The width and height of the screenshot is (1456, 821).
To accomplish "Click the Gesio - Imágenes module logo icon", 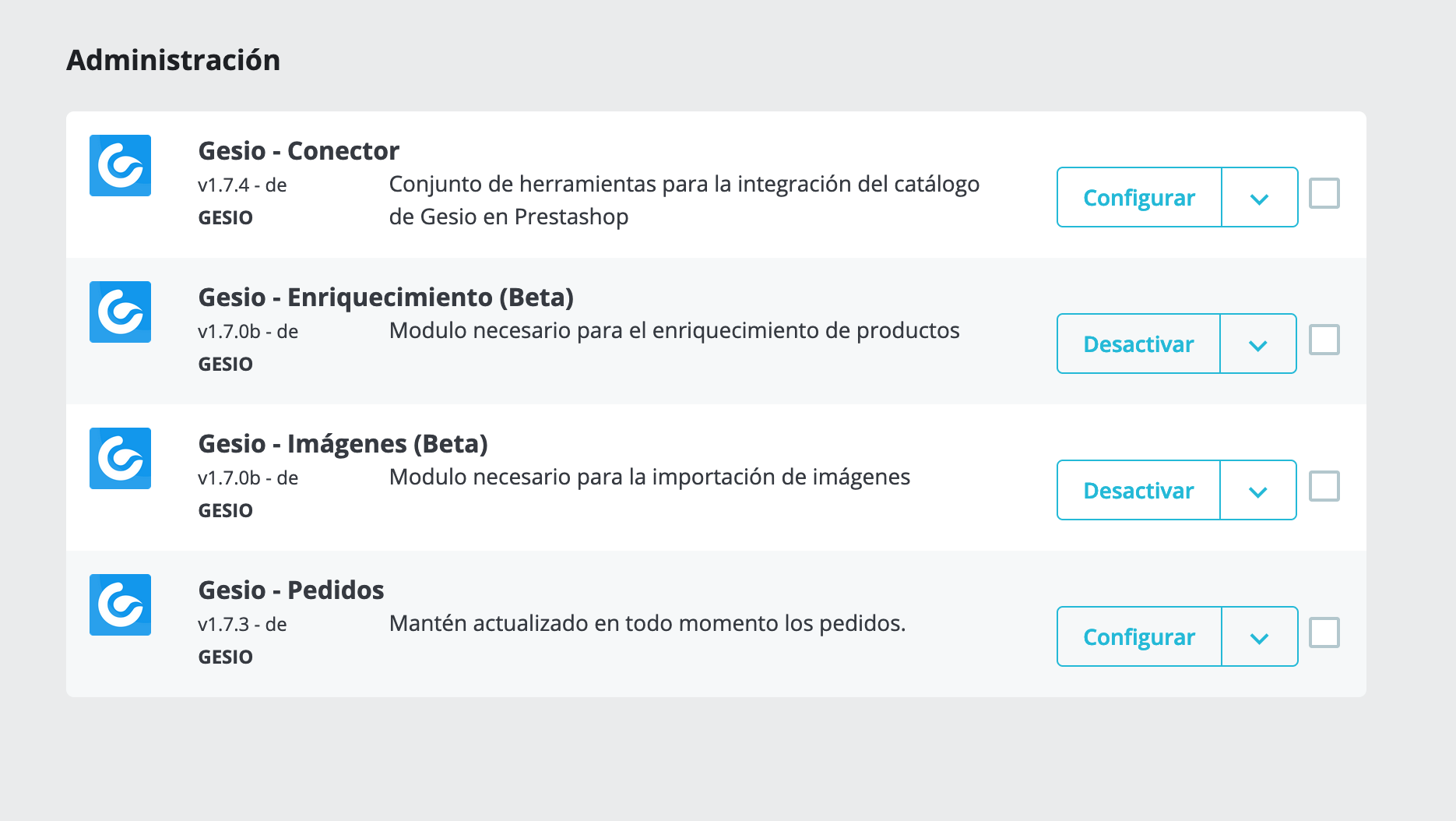I will (x=120, y=458).
